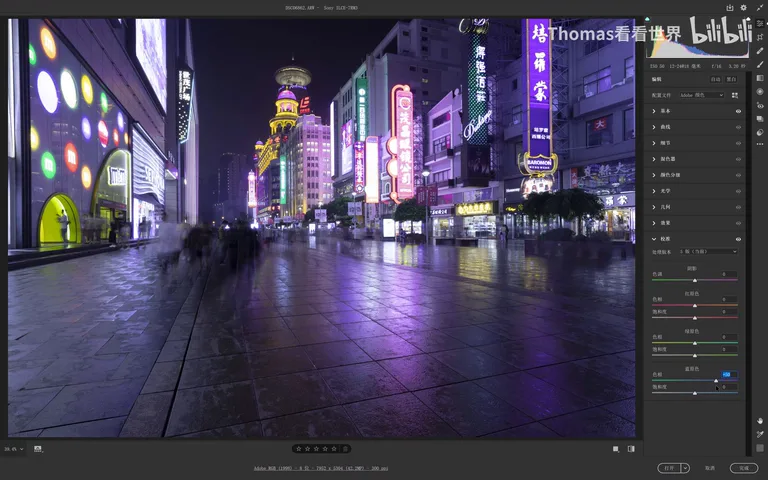Select the Edit (编辑) tool icon
Screen dimensions: 768x480
coord(760,23)
